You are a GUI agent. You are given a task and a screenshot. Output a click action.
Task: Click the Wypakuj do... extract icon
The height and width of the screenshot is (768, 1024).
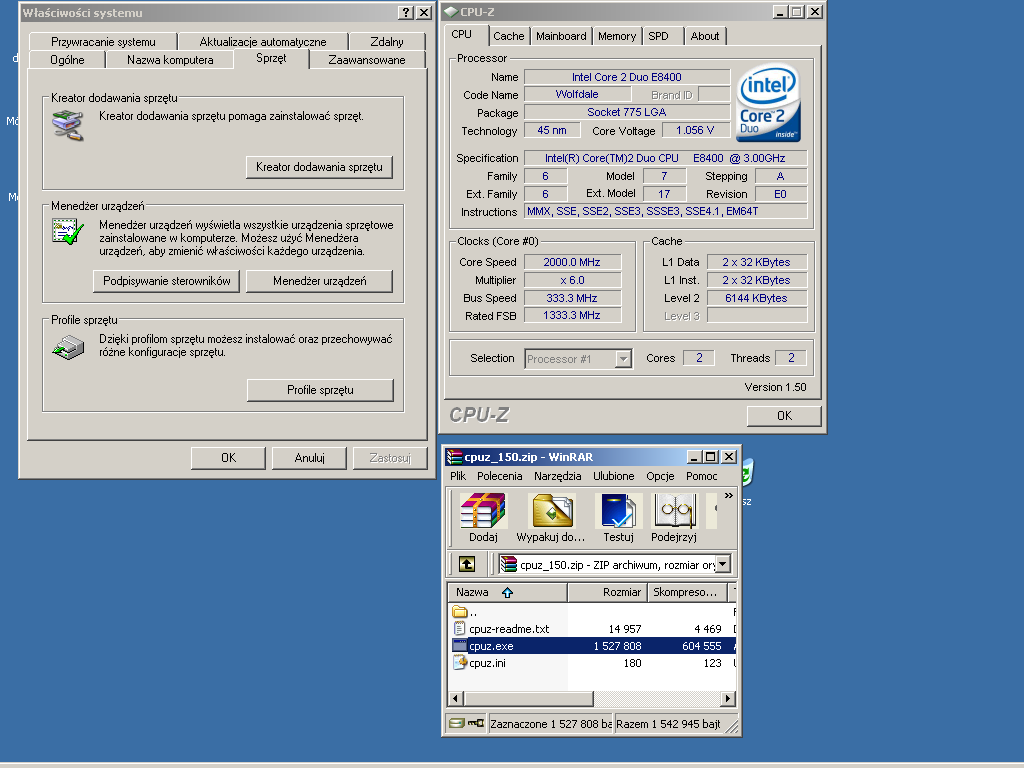[552, 510]
